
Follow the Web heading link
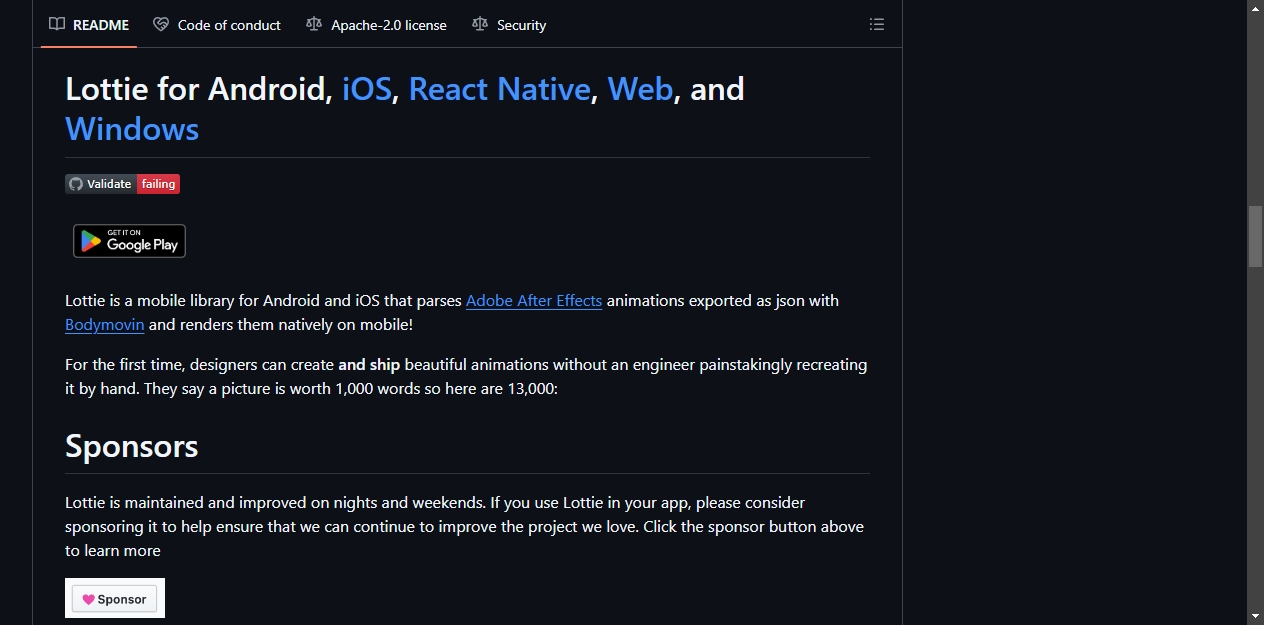(x=640, y=89)
